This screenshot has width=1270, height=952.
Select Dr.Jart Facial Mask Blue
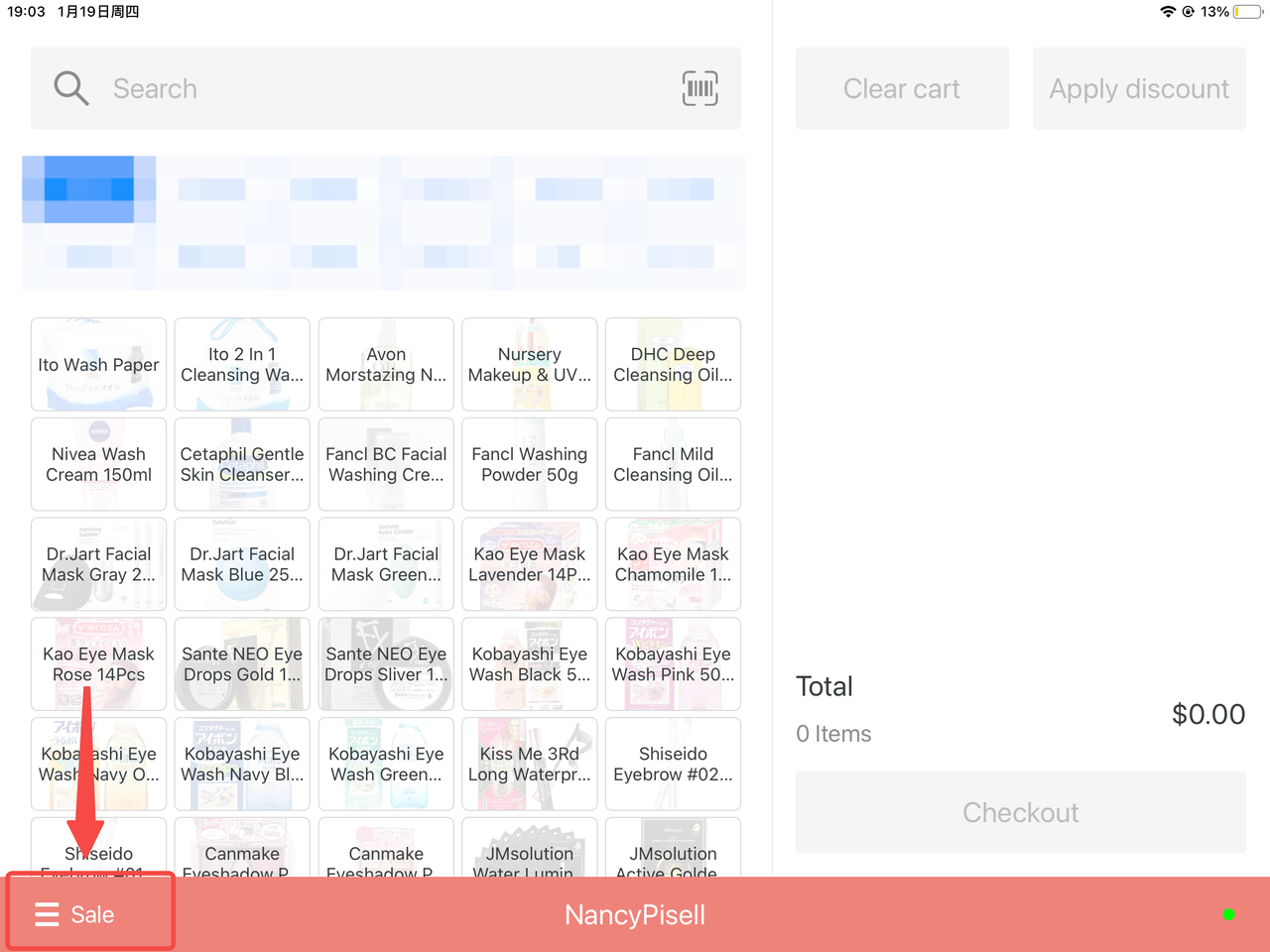(242, 564)
